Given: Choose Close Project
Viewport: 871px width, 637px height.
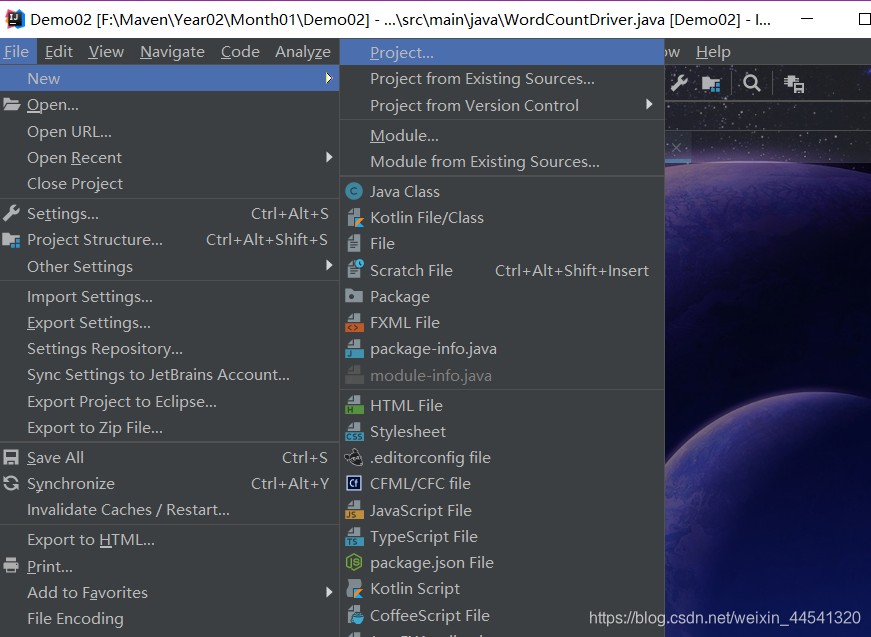Looking at the screenshot, I should click(x=169, y=183).
